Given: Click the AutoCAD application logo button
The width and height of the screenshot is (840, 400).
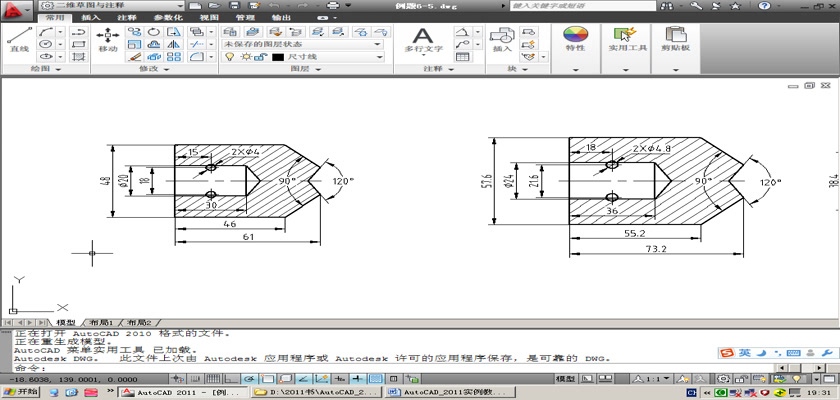Looking at the screenshot, I should tap(14, 9).
